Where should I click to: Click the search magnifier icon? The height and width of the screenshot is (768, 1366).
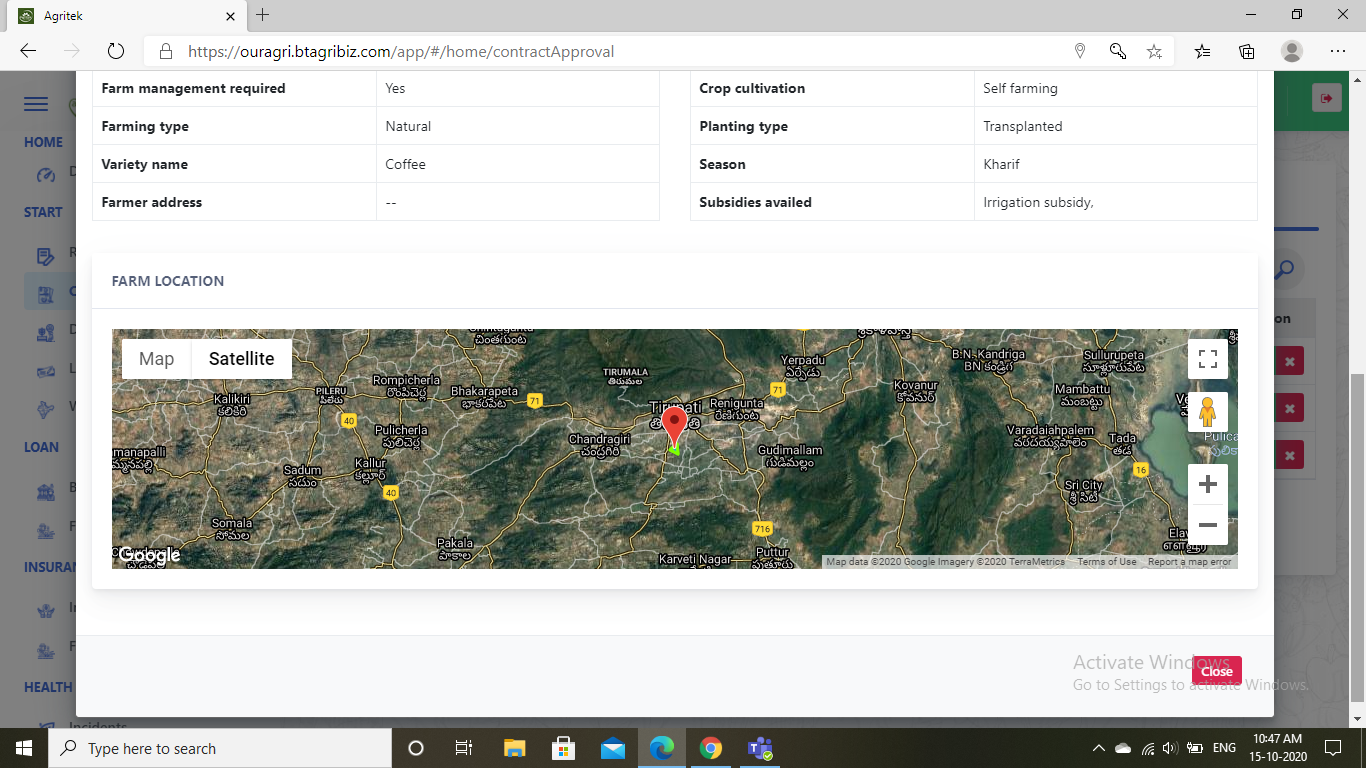tap(1285, 269)
